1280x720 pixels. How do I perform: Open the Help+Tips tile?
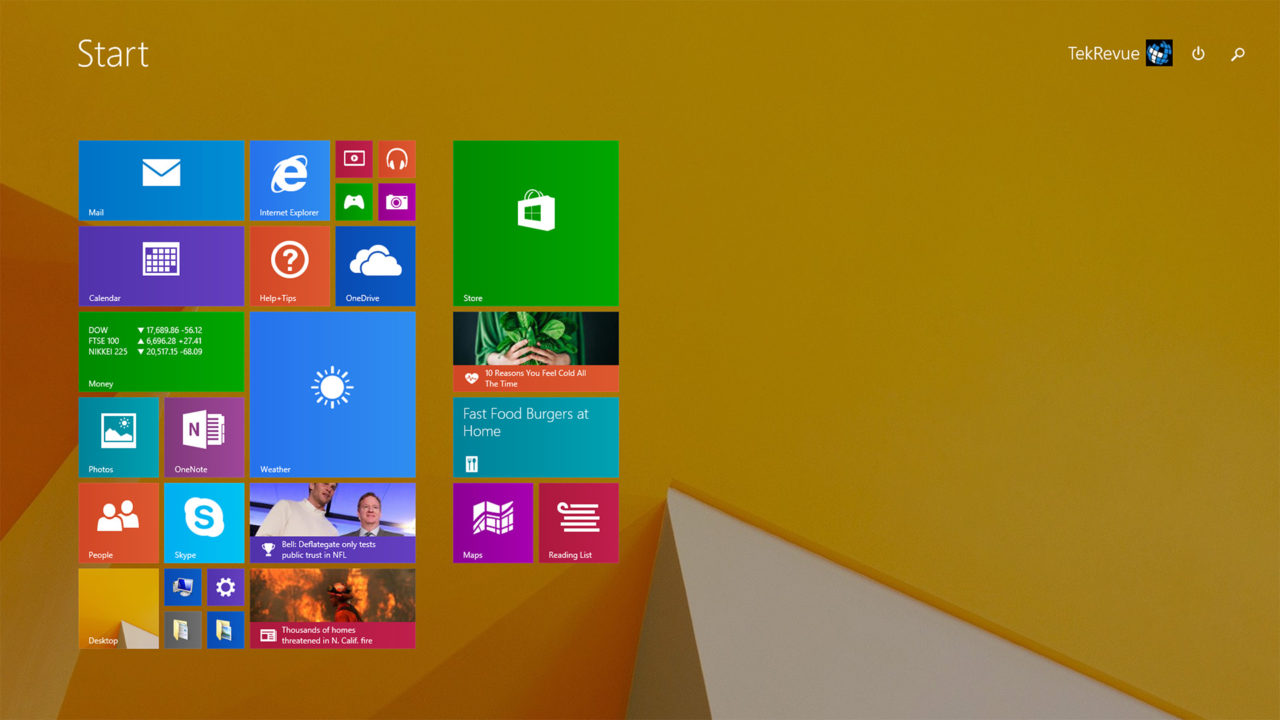(x=290, y=266)
